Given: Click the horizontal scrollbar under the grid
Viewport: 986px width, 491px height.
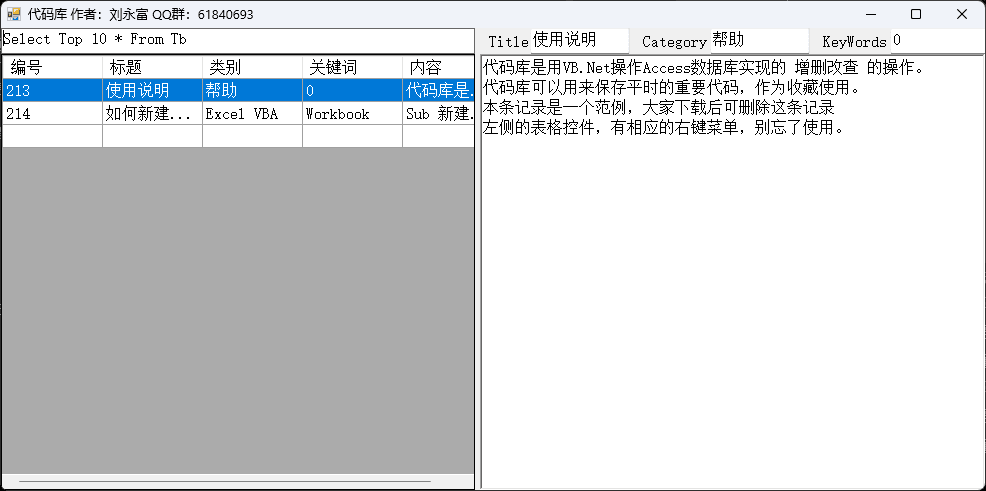Looking at the screenshot, I should tap(225, 482).
